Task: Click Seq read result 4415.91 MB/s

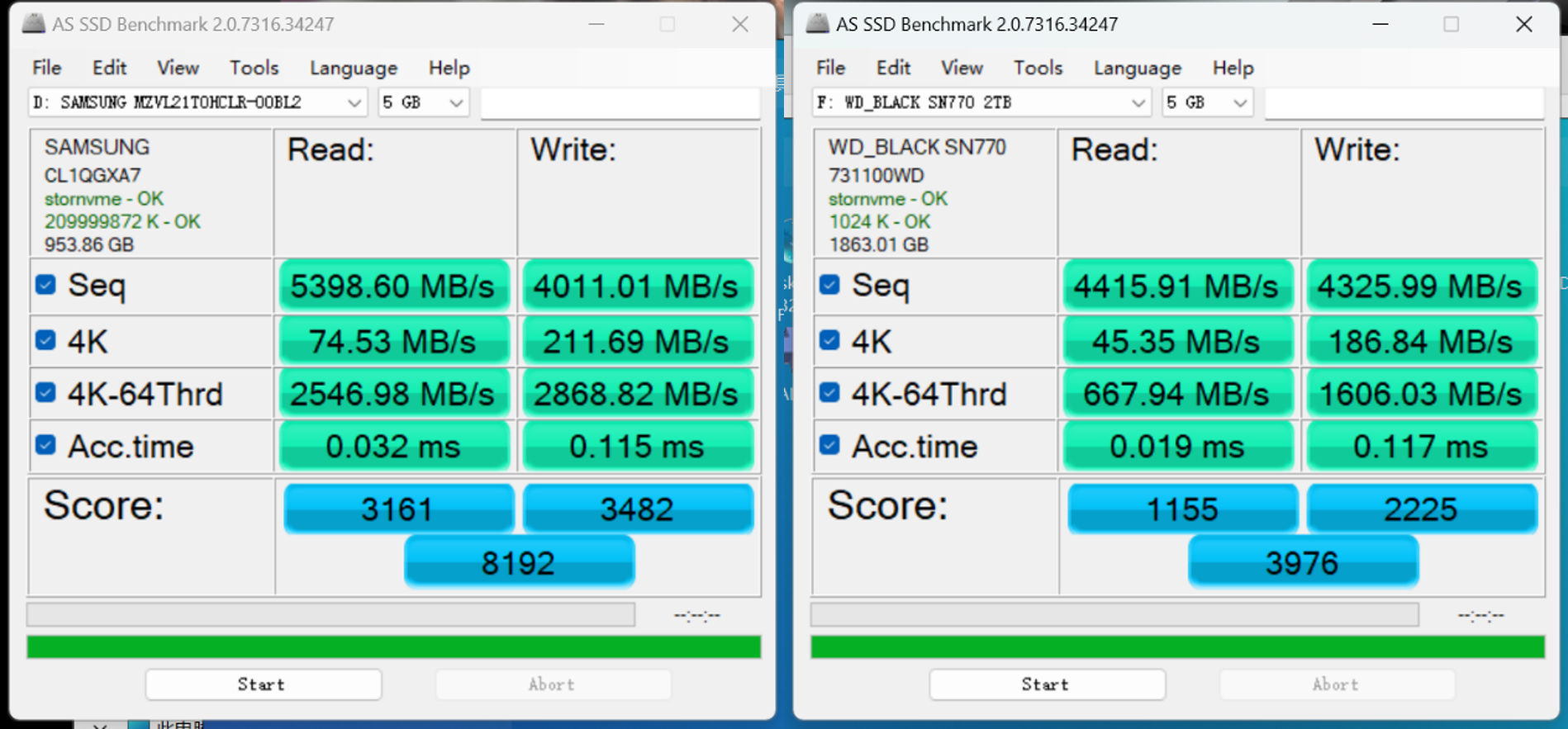Action: [1177, 286]
